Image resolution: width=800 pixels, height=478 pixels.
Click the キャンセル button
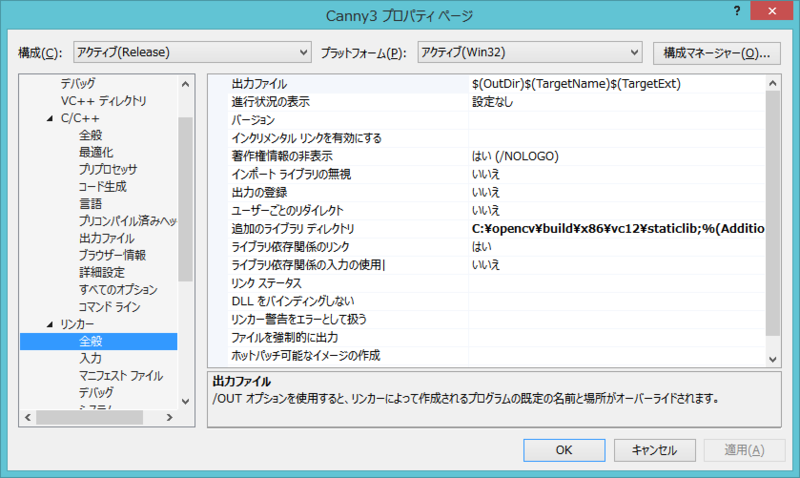click(655, 450)
